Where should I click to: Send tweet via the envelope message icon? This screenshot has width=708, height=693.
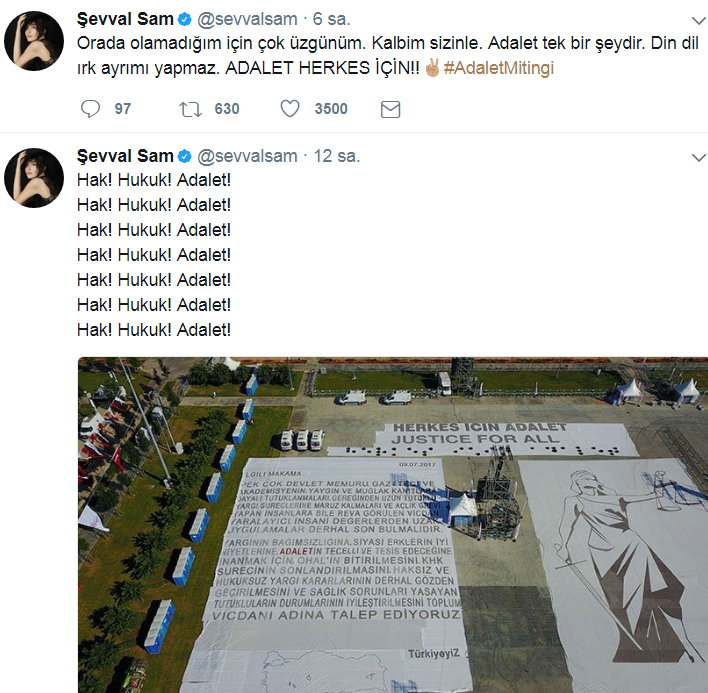click(x=391, y=108)
